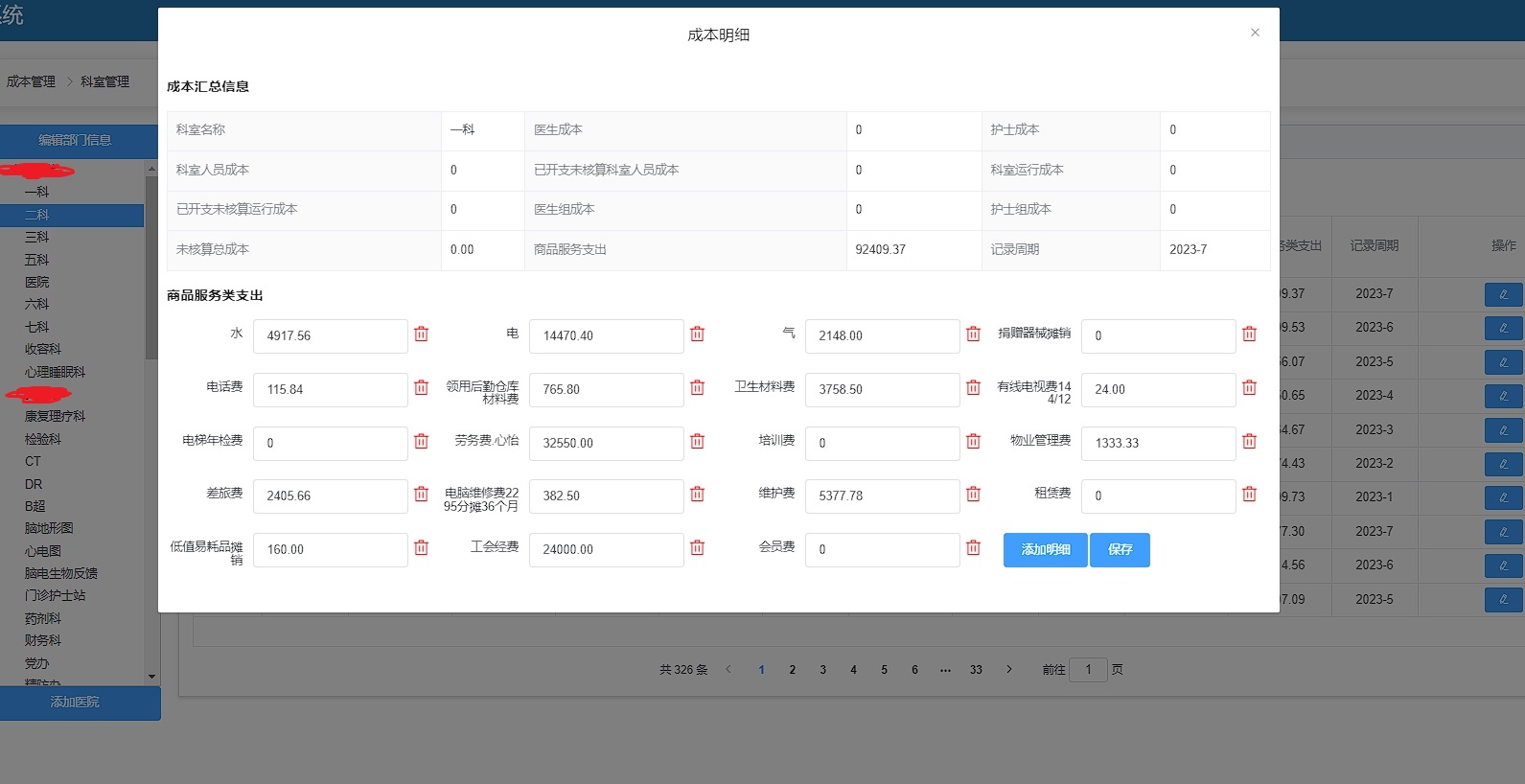
Task: Delete the 维护费 entry
Action: point(973,495)
